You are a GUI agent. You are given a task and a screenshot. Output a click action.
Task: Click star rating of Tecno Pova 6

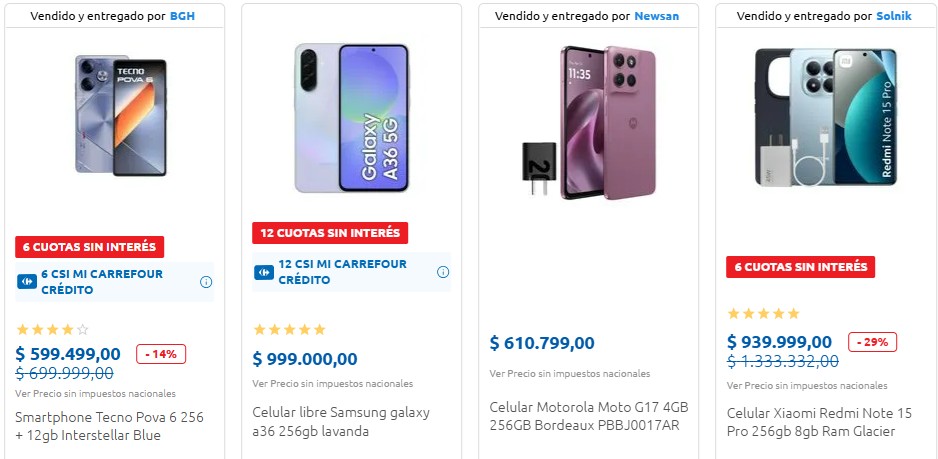tap(53, 329)
